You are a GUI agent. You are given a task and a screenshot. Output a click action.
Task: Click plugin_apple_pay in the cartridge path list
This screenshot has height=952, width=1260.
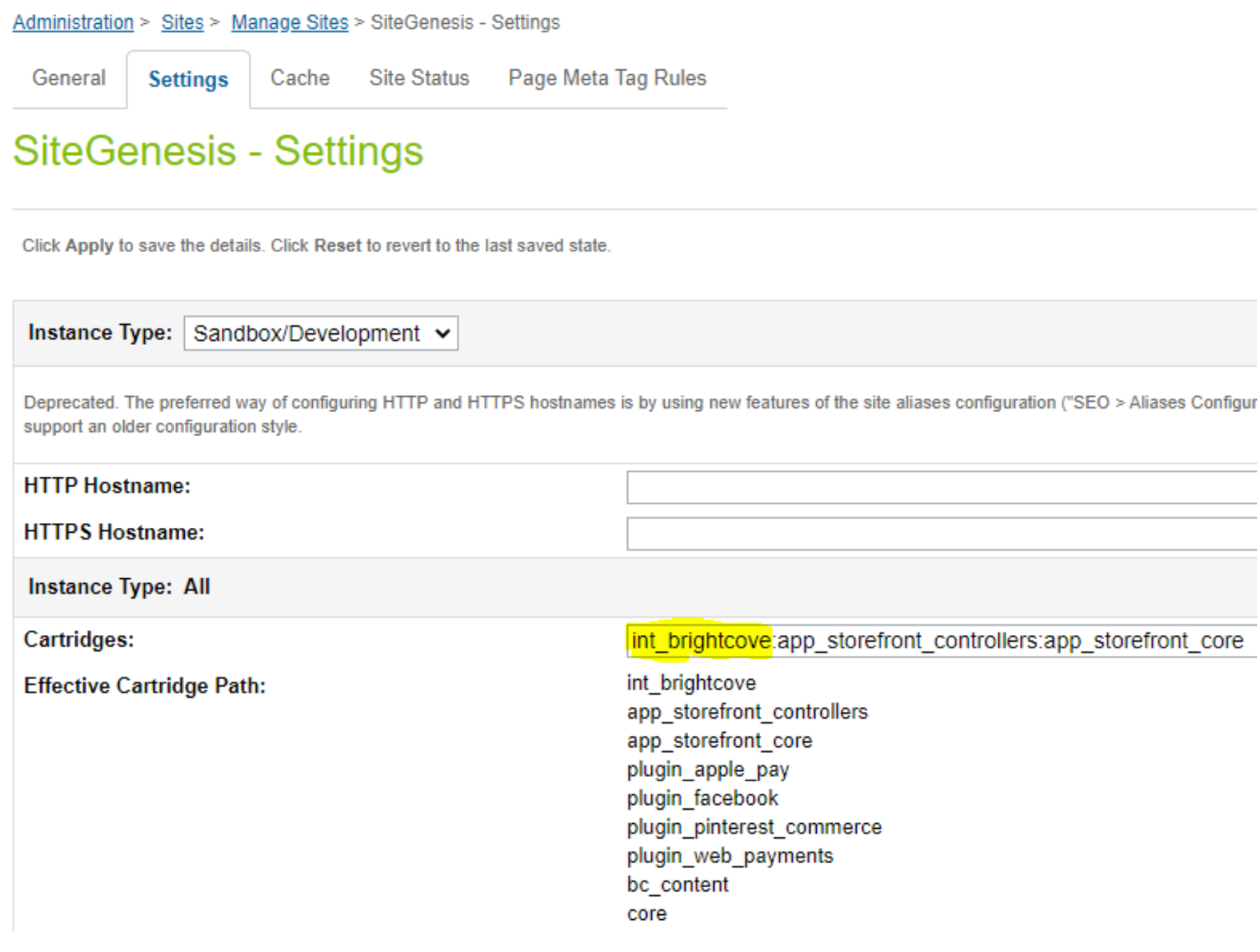coord(708,769)
